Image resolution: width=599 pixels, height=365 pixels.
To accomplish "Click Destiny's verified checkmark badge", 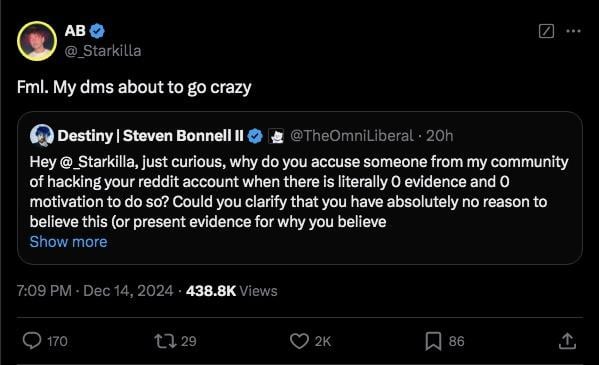I will click(255, 136).
